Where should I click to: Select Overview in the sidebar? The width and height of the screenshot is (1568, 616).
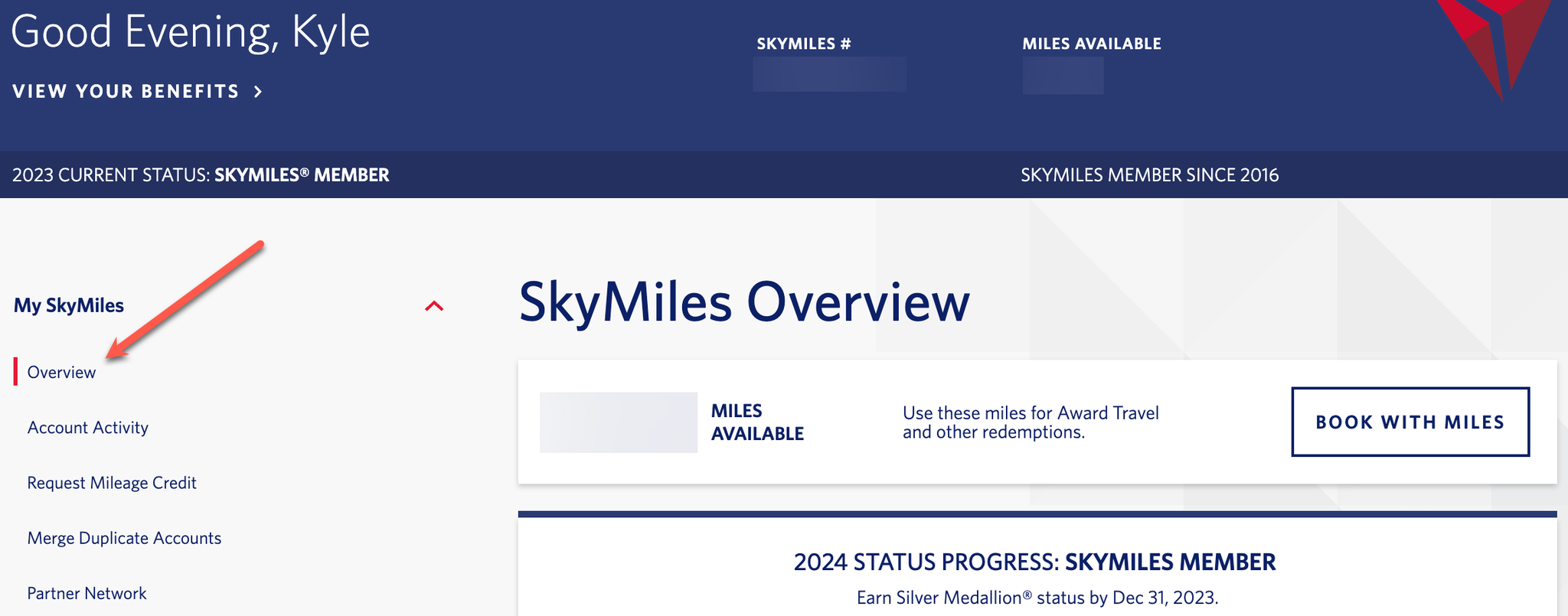pyautogui.click(x=61, y=373)
